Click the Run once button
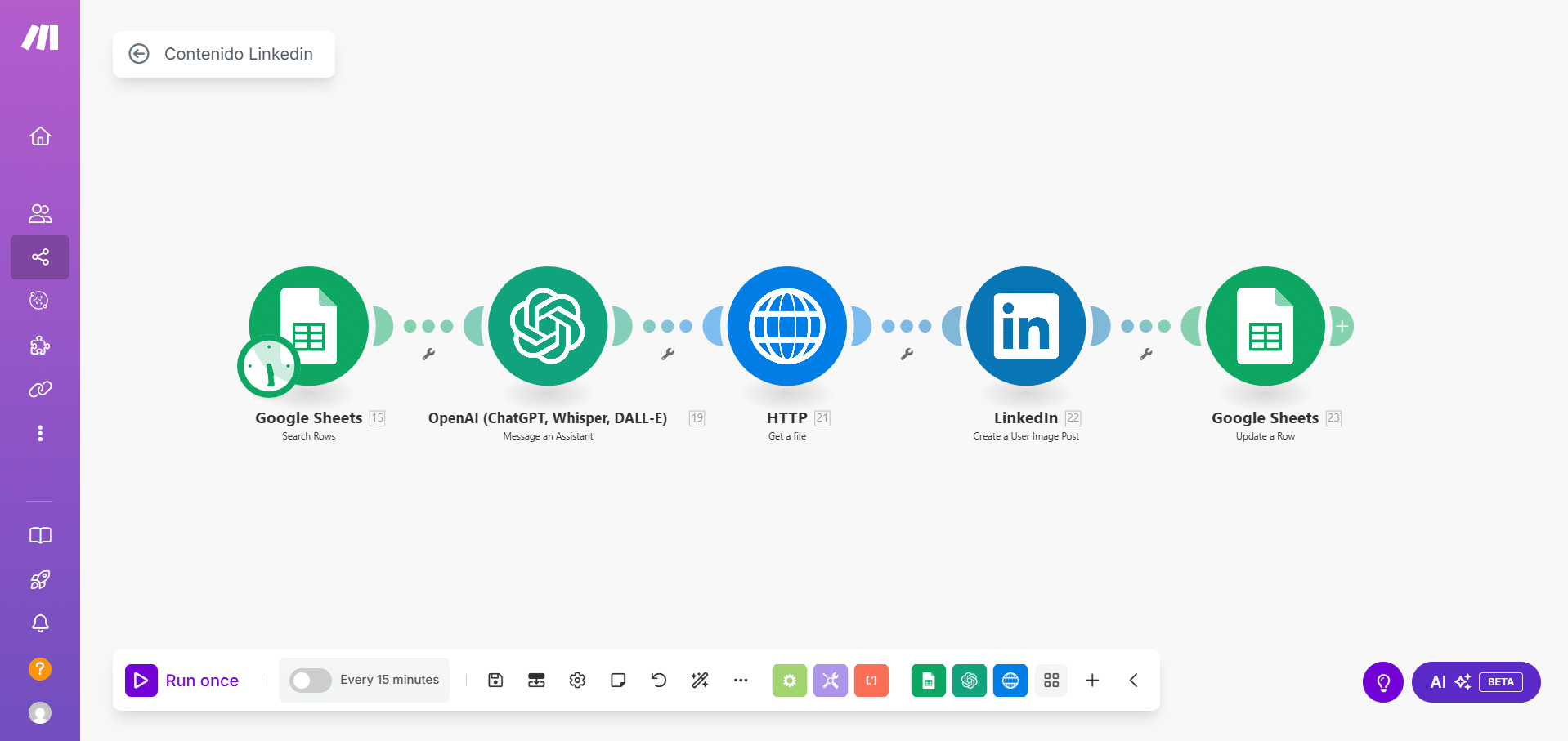 [182, 681]
